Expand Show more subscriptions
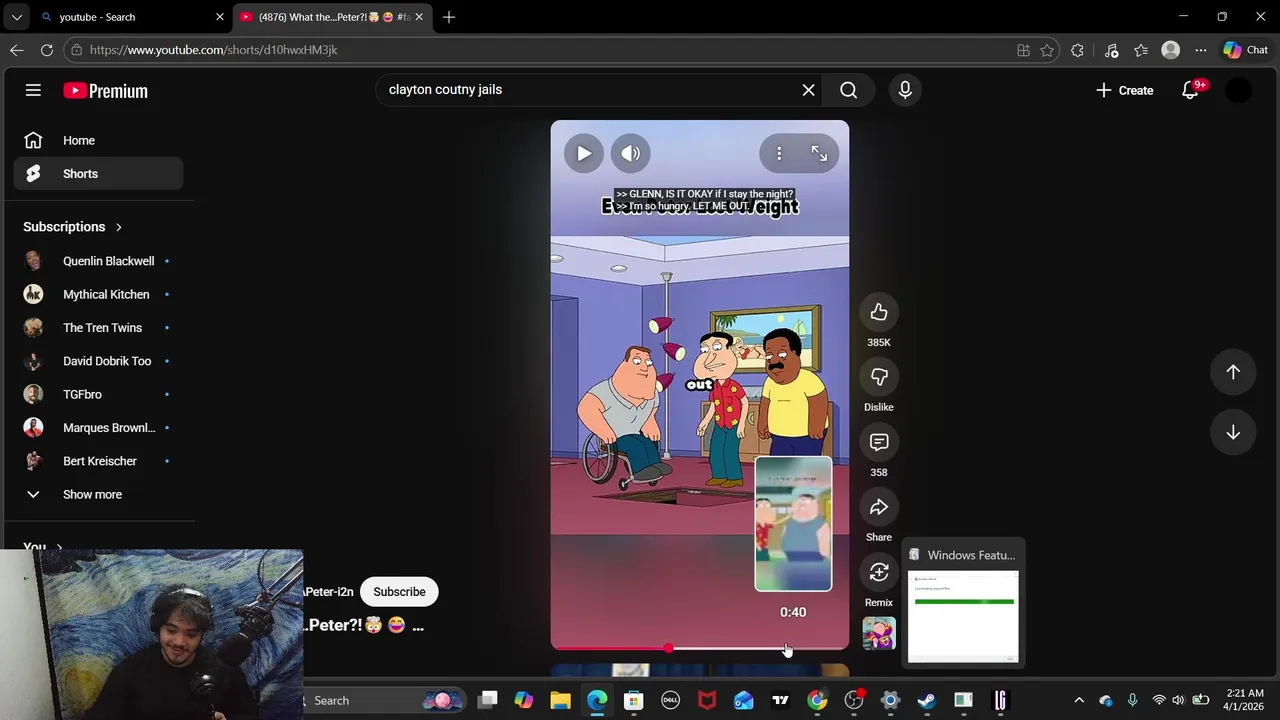The width and height of the screenshot is (1280, 720). [98, 494]
